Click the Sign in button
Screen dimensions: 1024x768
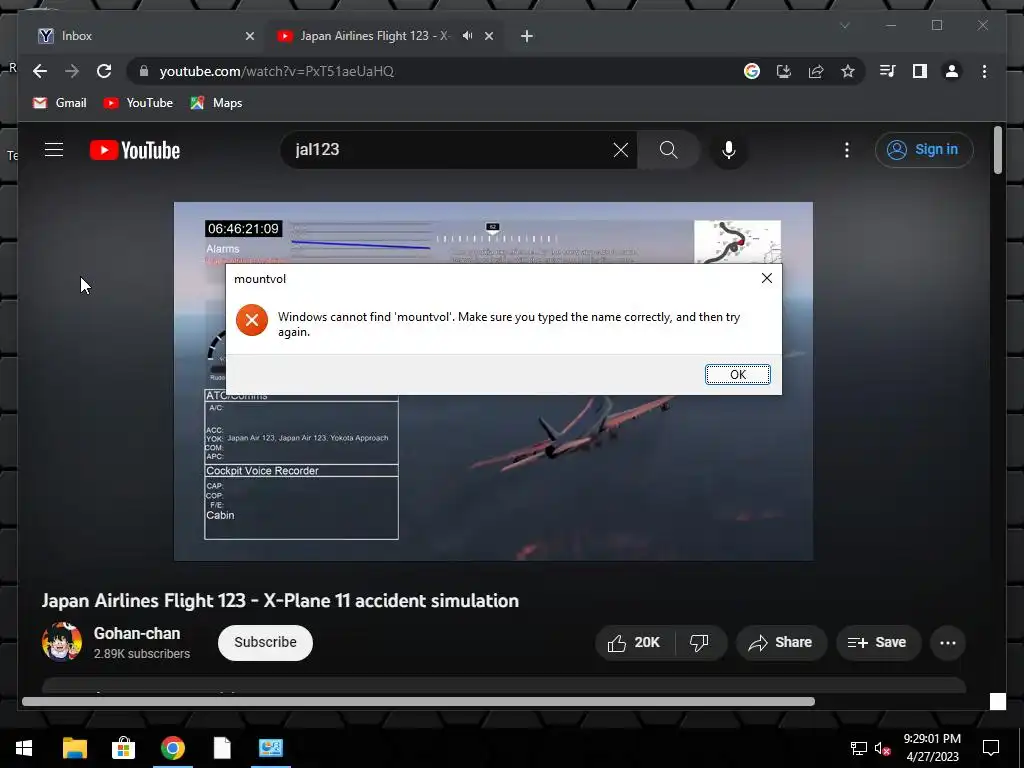[x=924, y=150]
